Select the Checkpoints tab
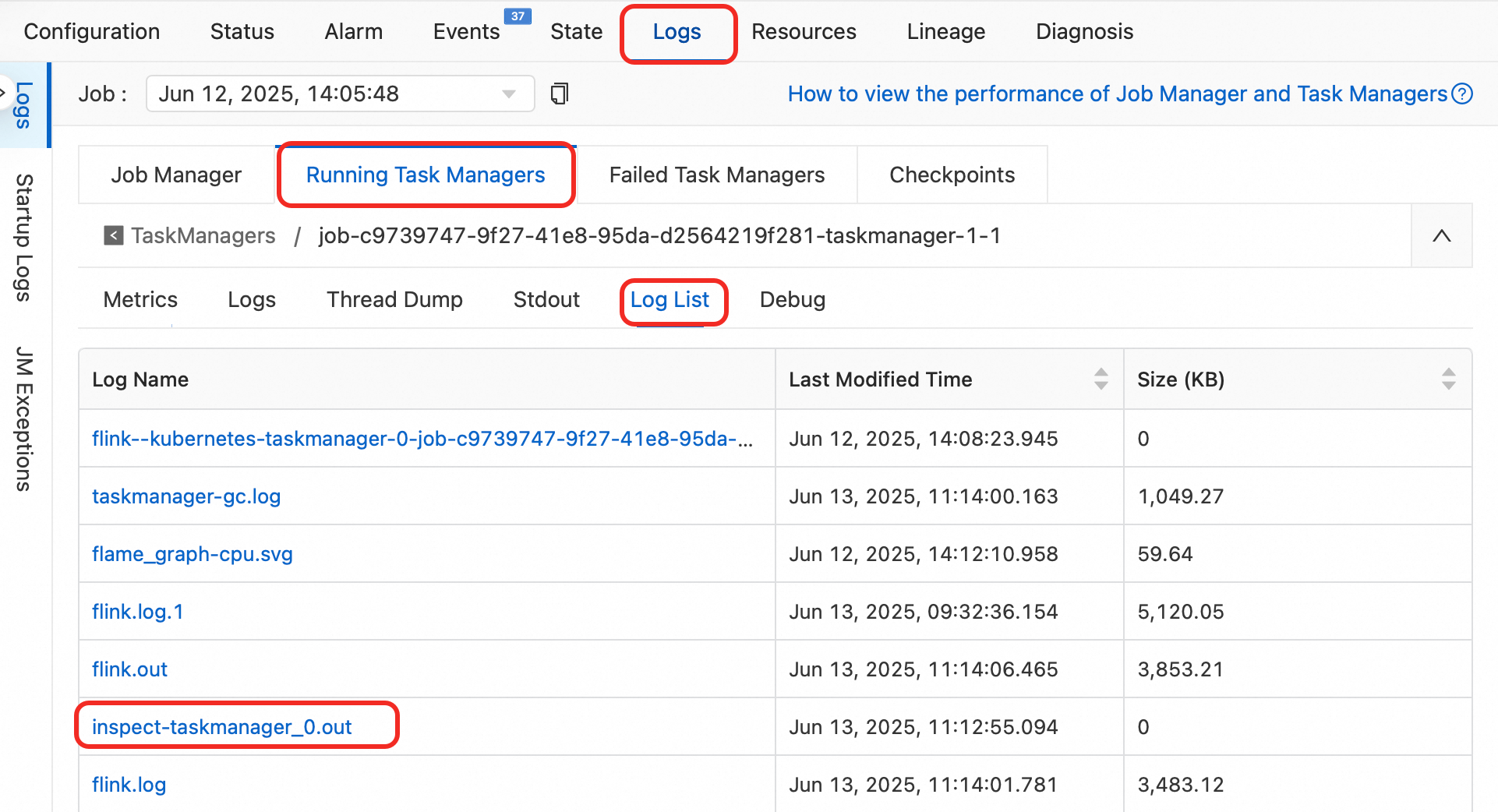Screen dimensions: 1498x812 [x=952, y=175]
